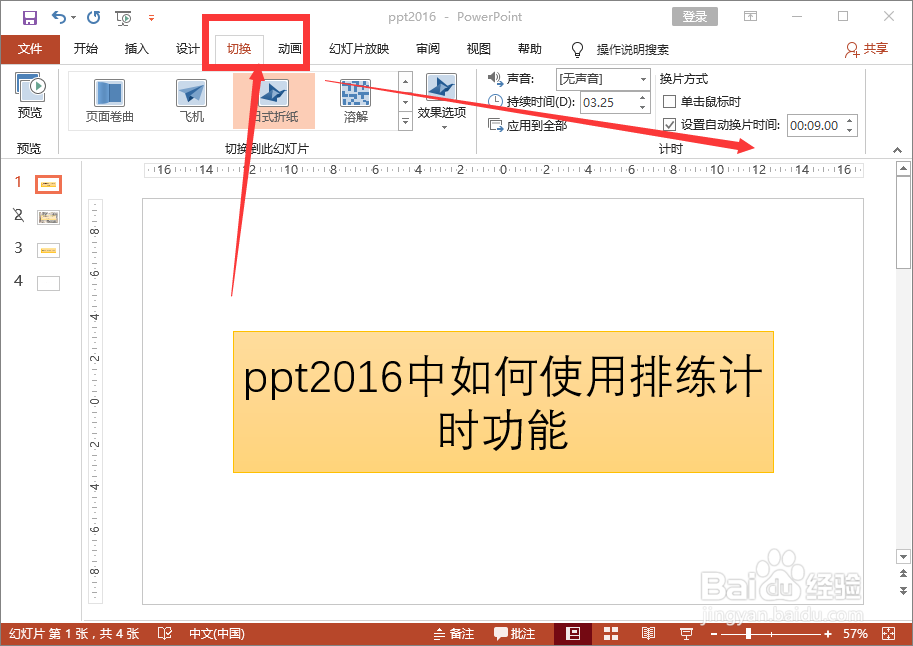Switch to Normal view icon
Image resolution: width=913 pixels, height=646 pixels.
coord(573,634)
